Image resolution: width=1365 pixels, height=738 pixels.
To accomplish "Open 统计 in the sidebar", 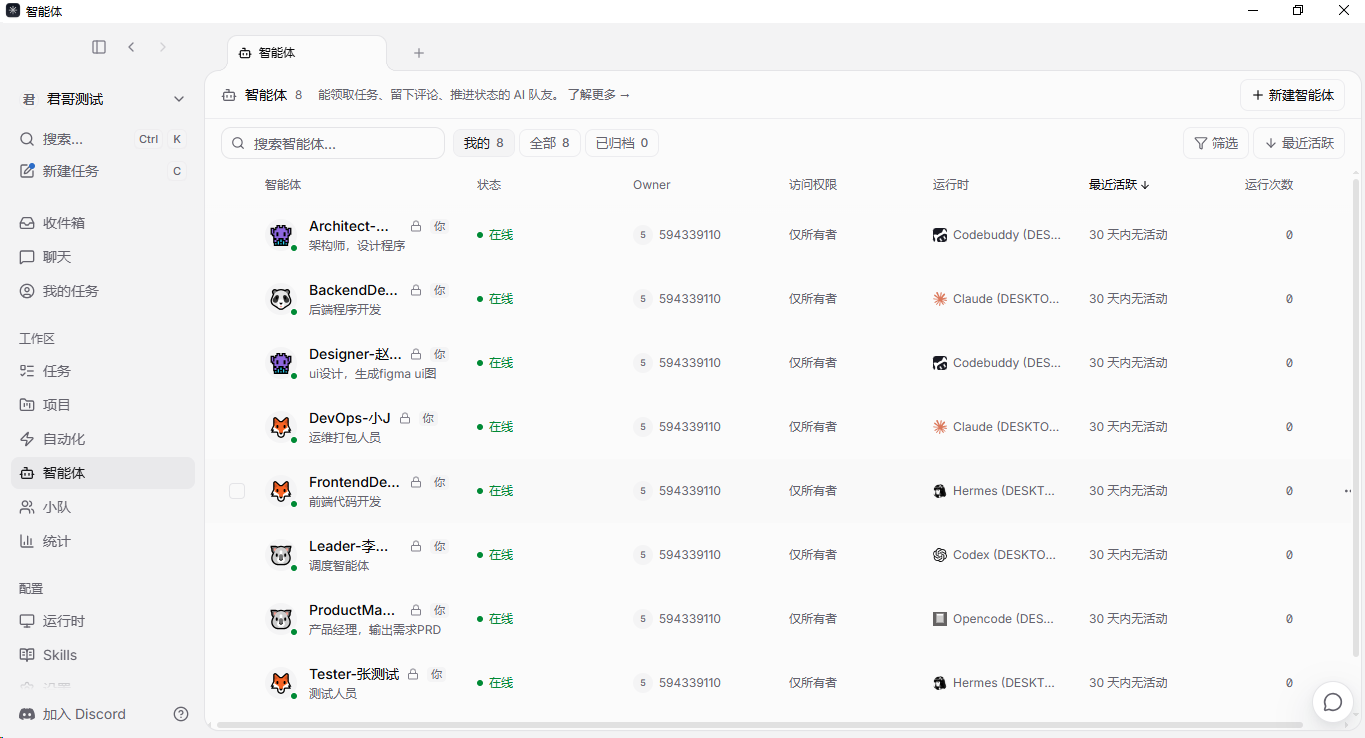I will click(103, 541).
